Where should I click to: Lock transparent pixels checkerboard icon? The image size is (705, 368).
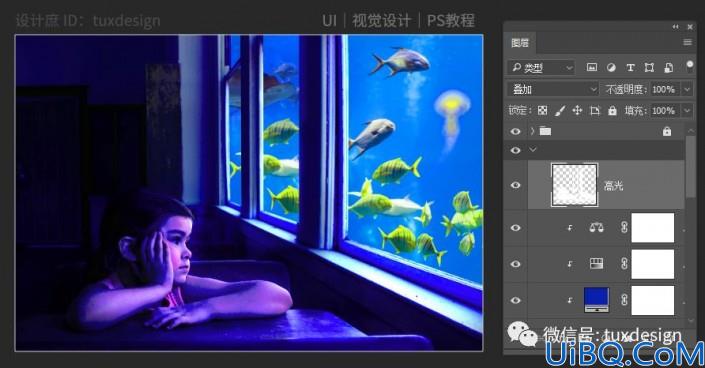pos(543,111)
